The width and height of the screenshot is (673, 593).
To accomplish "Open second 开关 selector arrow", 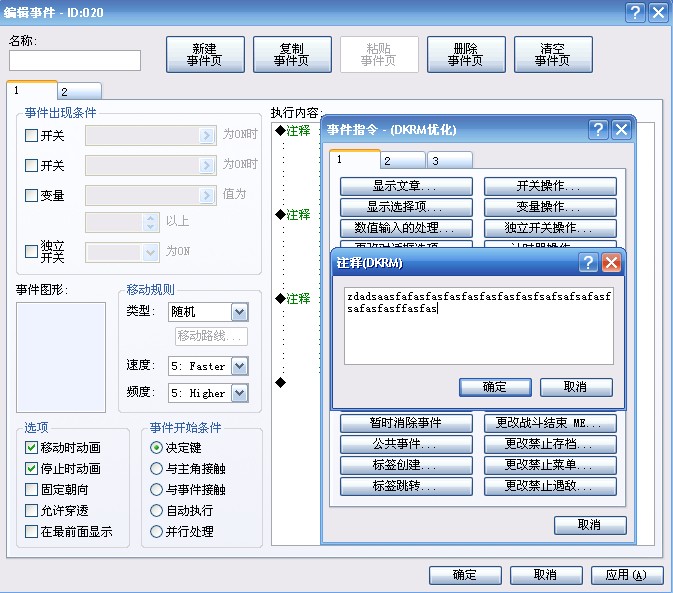I will click(x=207, y=165).
